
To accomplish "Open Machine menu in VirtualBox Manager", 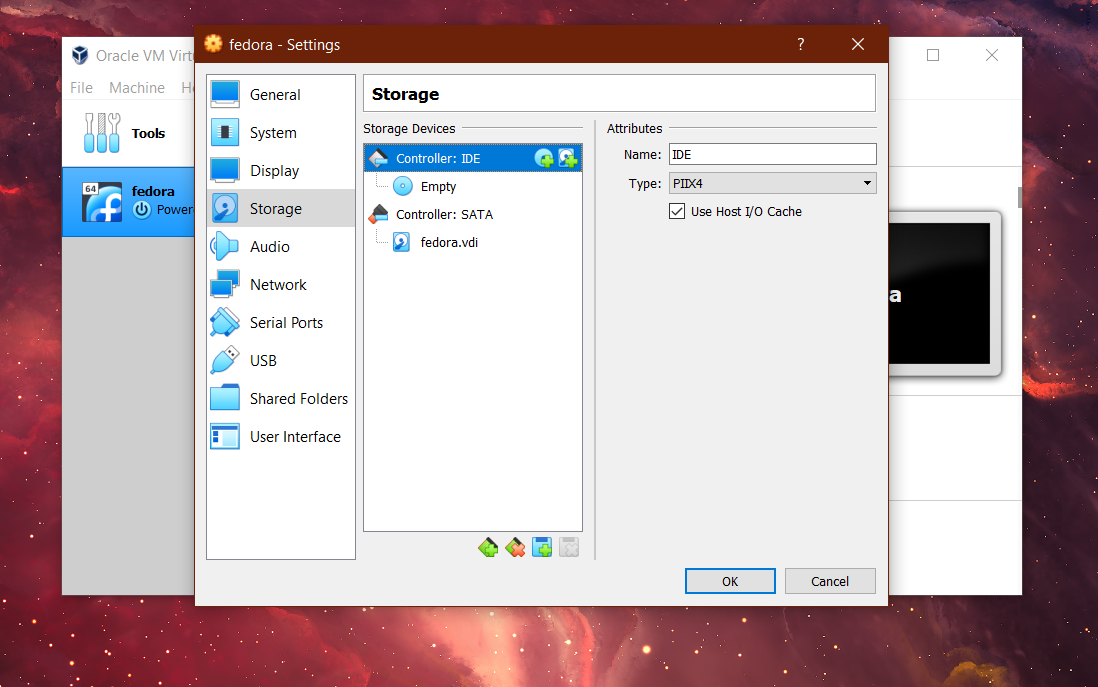I will [137, 88].
